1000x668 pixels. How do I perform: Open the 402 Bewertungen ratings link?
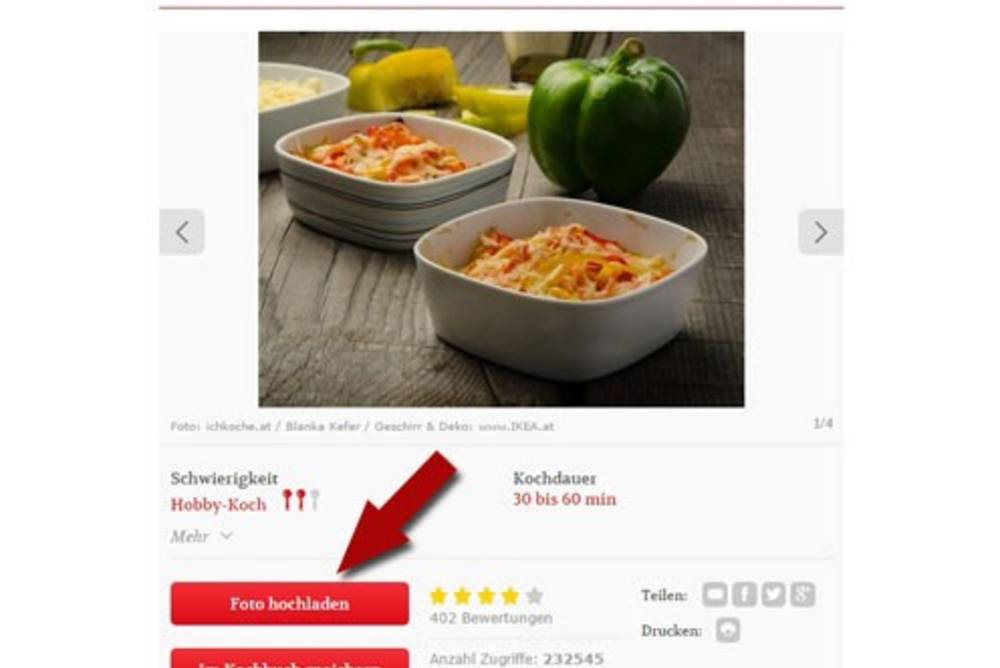[490, 618]
